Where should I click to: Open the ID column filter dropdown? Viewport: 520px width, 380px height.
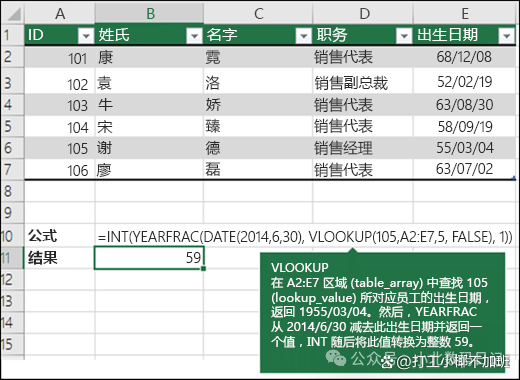point(86,36)
